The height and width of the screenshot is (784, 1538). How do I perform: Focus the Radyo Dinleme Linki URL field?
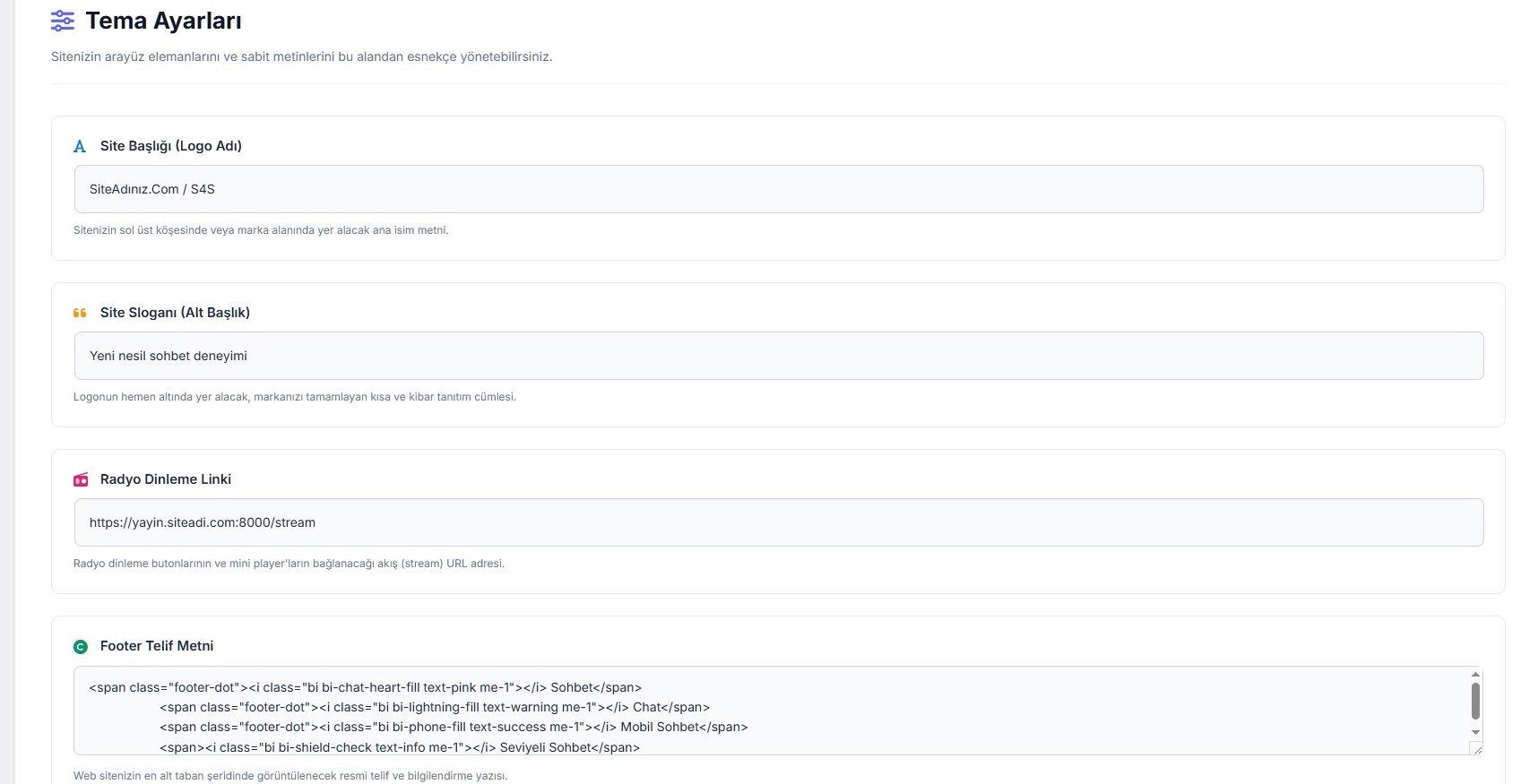[778, 522]
